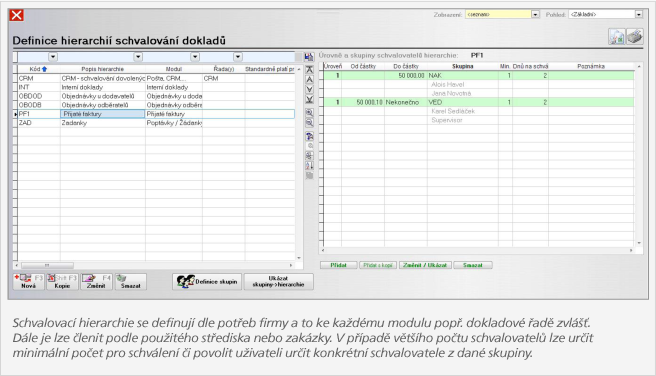The height and width of the screenshot is (376, 656).
Task: Click the Definice skupin button
Action: tap(207, 282)
